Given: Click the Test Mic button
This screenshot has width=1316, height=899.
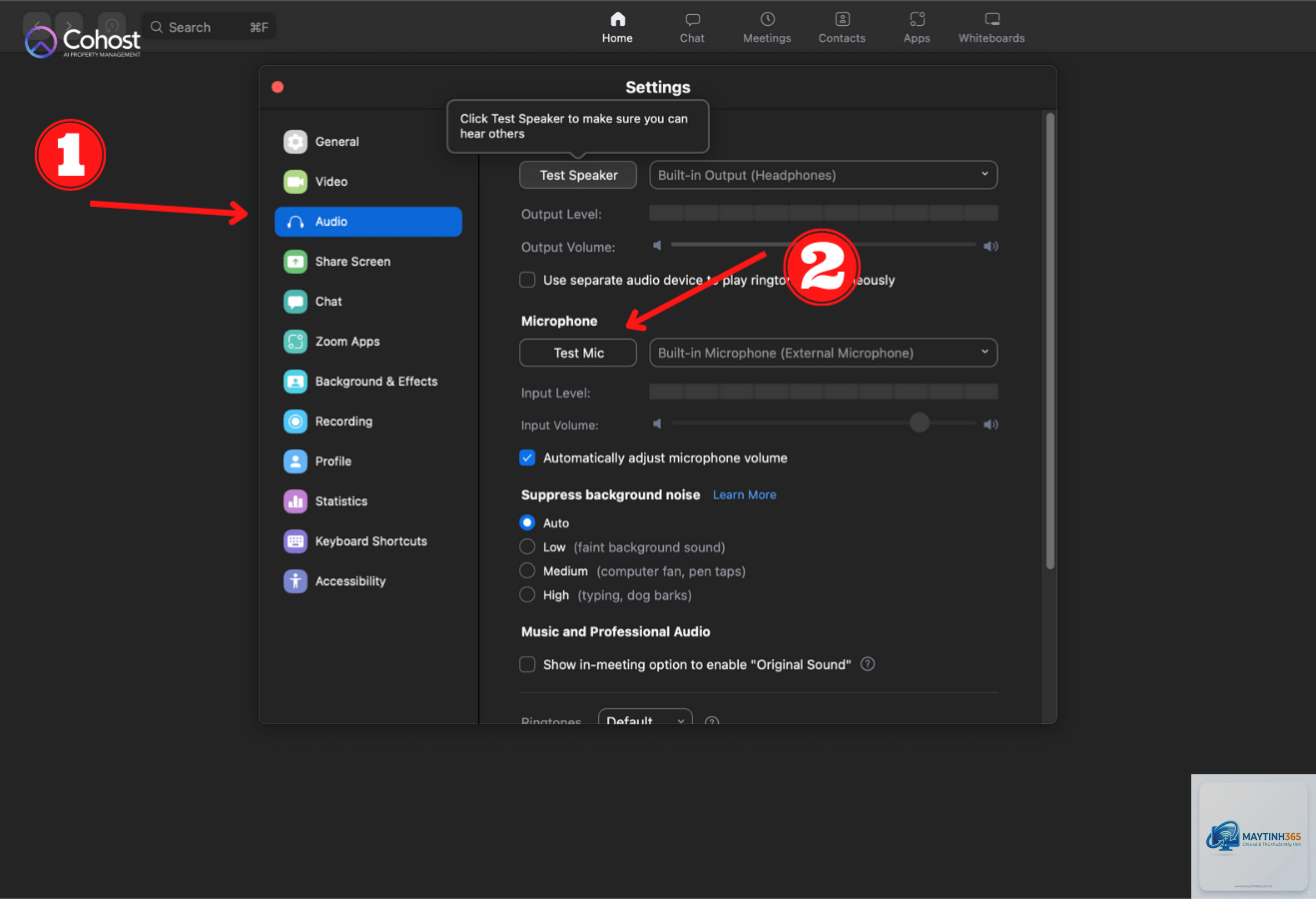Looking at the screenshot, I should coord(578,353).
